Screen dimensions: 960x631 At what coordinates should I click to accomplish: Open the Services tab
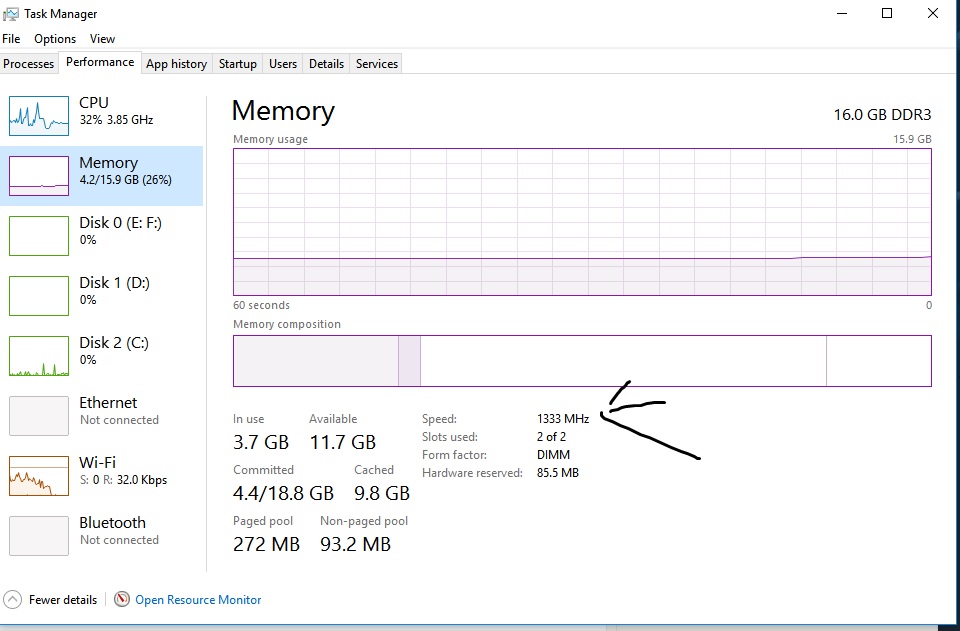pyautogui.click(x=377, y=64)
